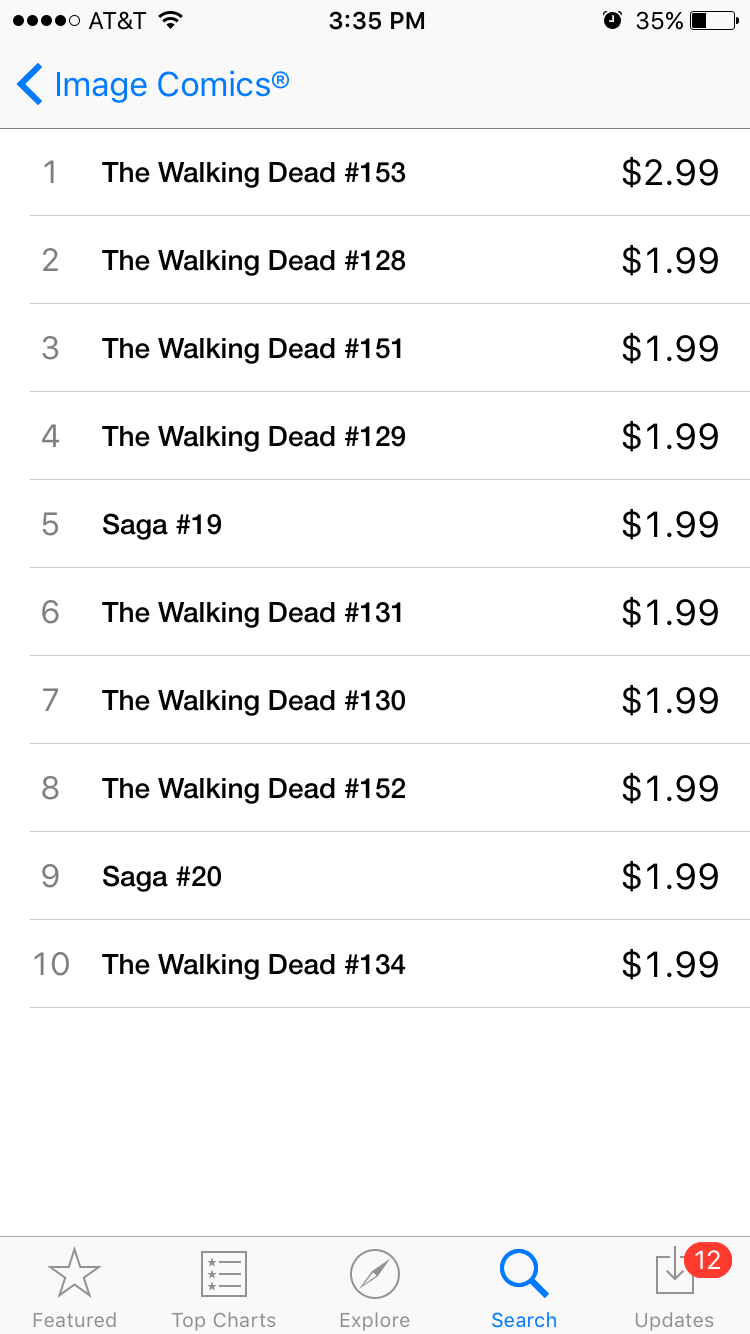Buy The Walking Dead #153 for $2.99
Image resolution: width=750 pixels, height=1334 pixels.
(x=670, y=173)
